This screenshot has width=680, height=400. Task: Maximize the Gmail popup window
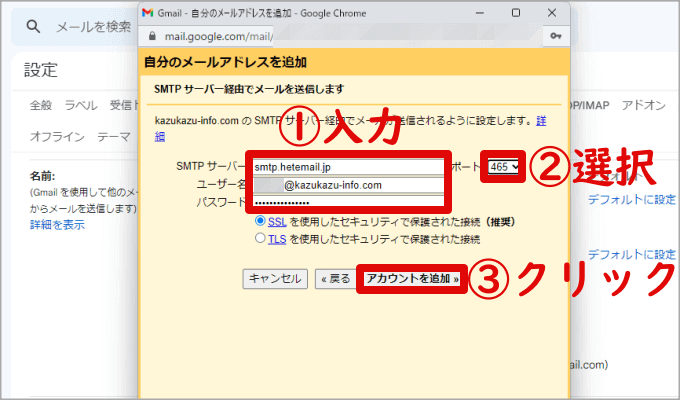(516, 13)
